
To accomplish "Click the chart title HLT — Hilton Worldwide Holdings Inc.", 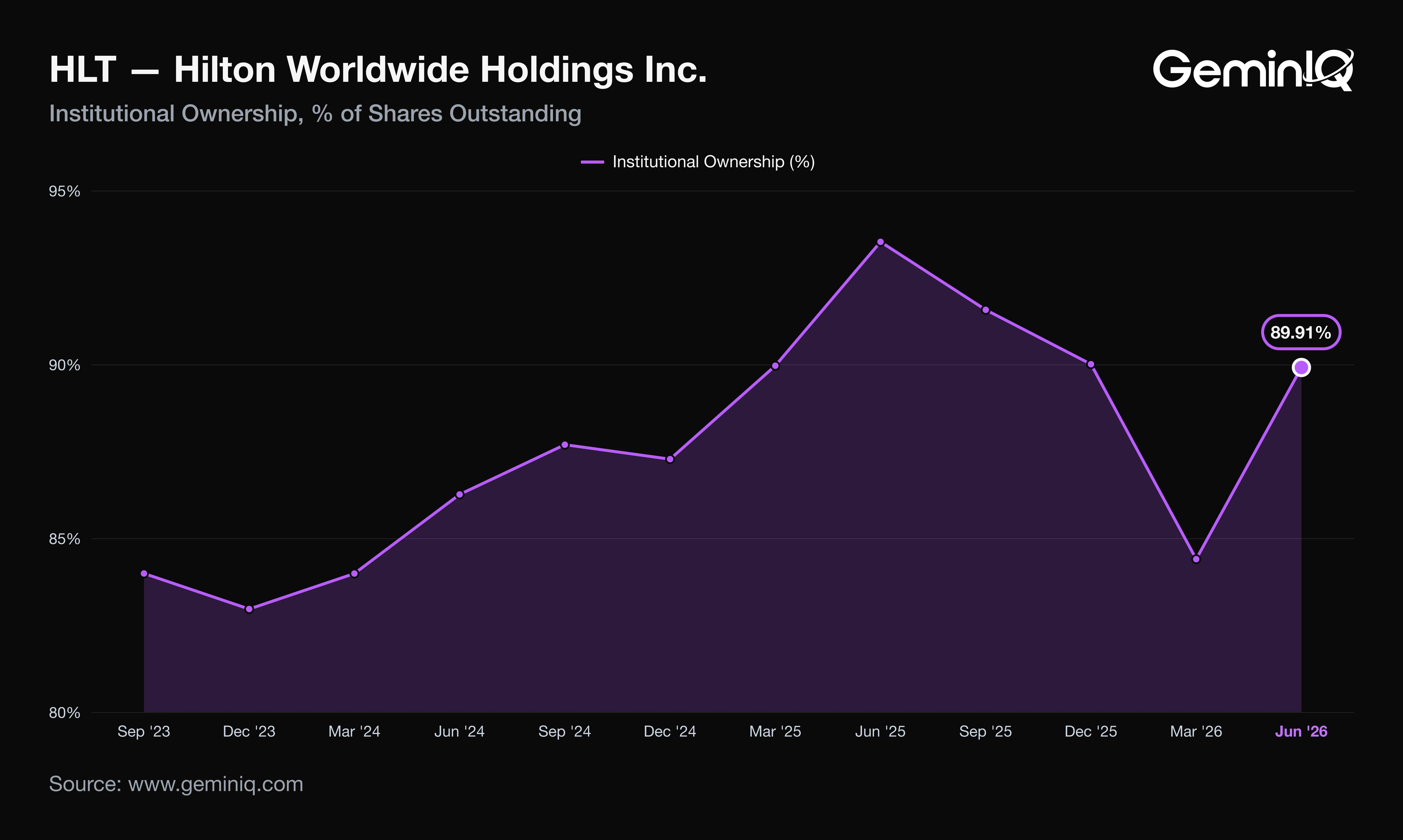I will [x=378, y=70].
